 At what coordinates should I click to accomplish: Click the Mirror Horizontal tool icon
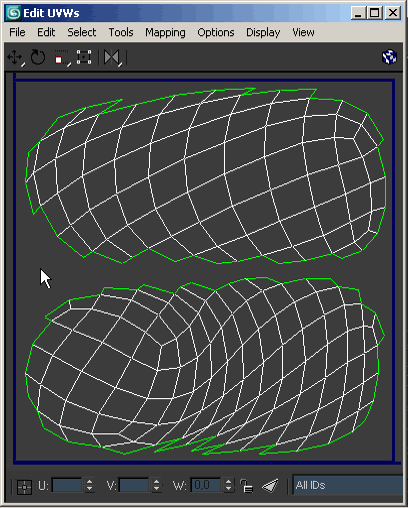coord(111,57)
